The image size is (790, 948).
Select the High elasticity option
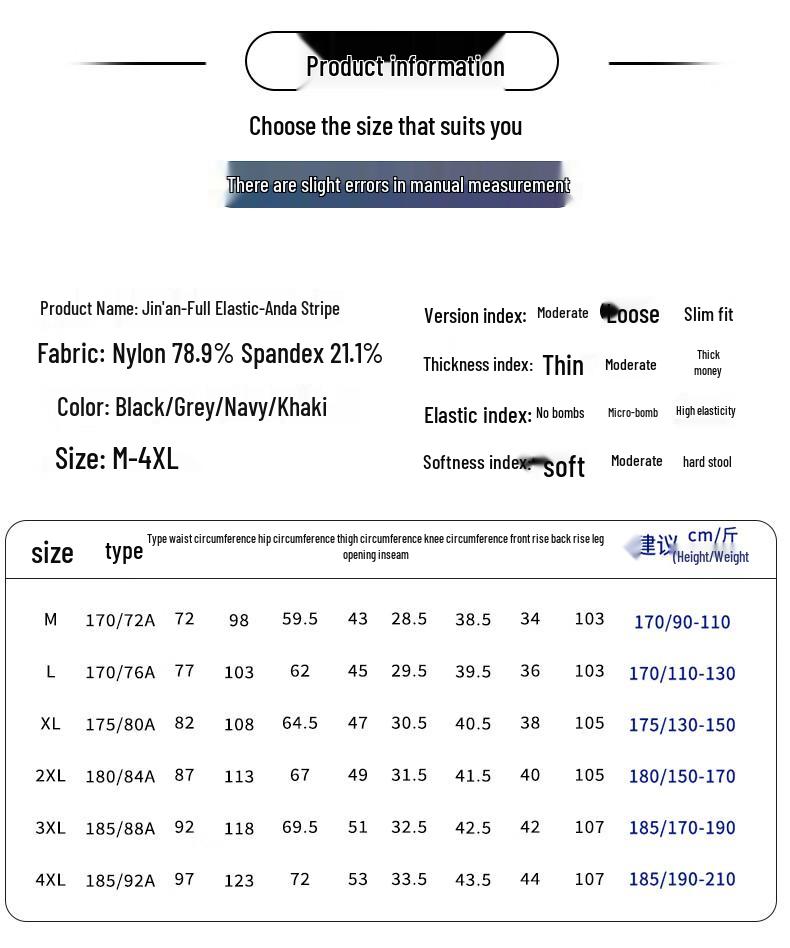click(x=705, y=411)
